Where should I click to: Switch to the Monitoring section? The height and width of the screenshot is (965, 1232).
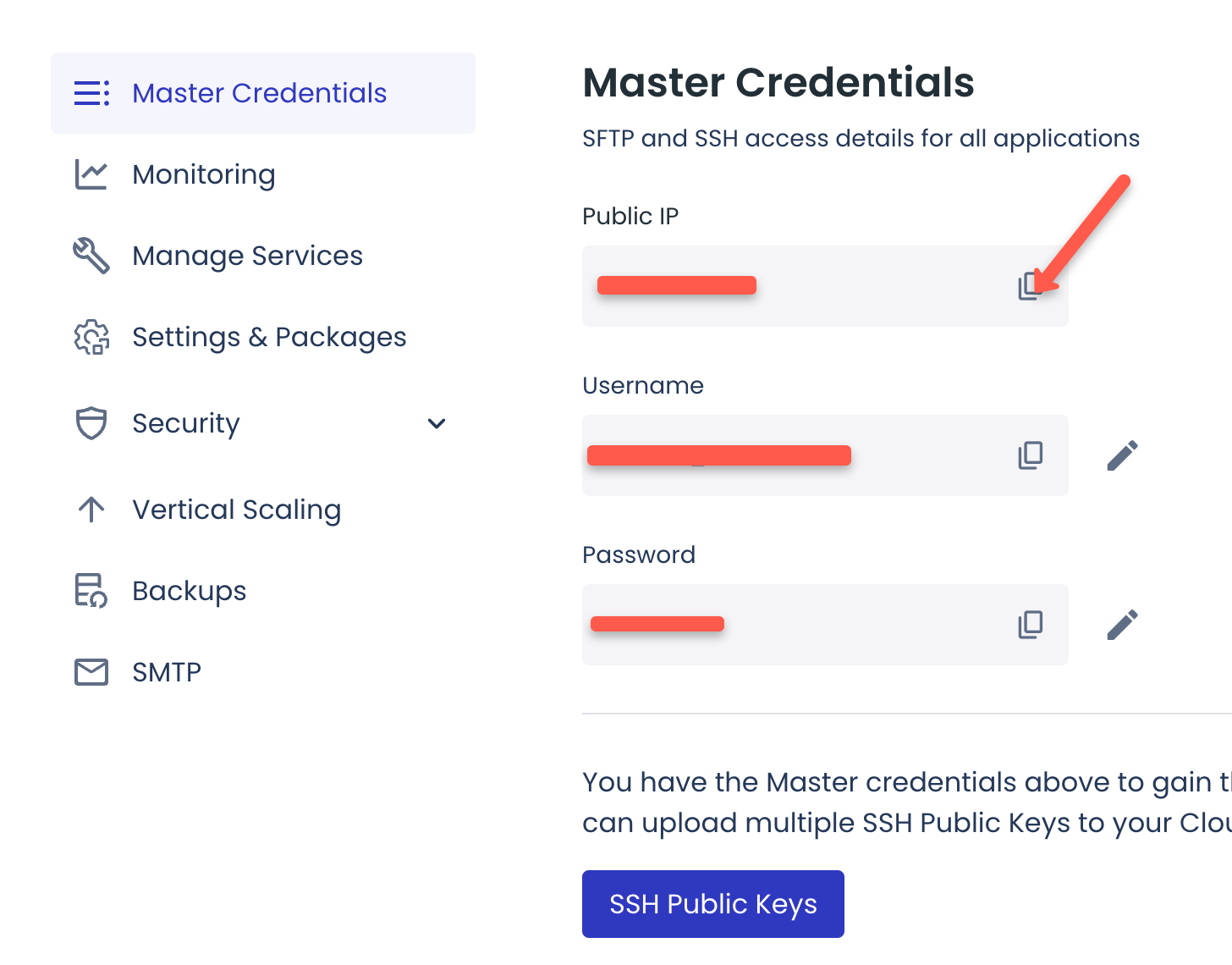[x=203, y=174]
